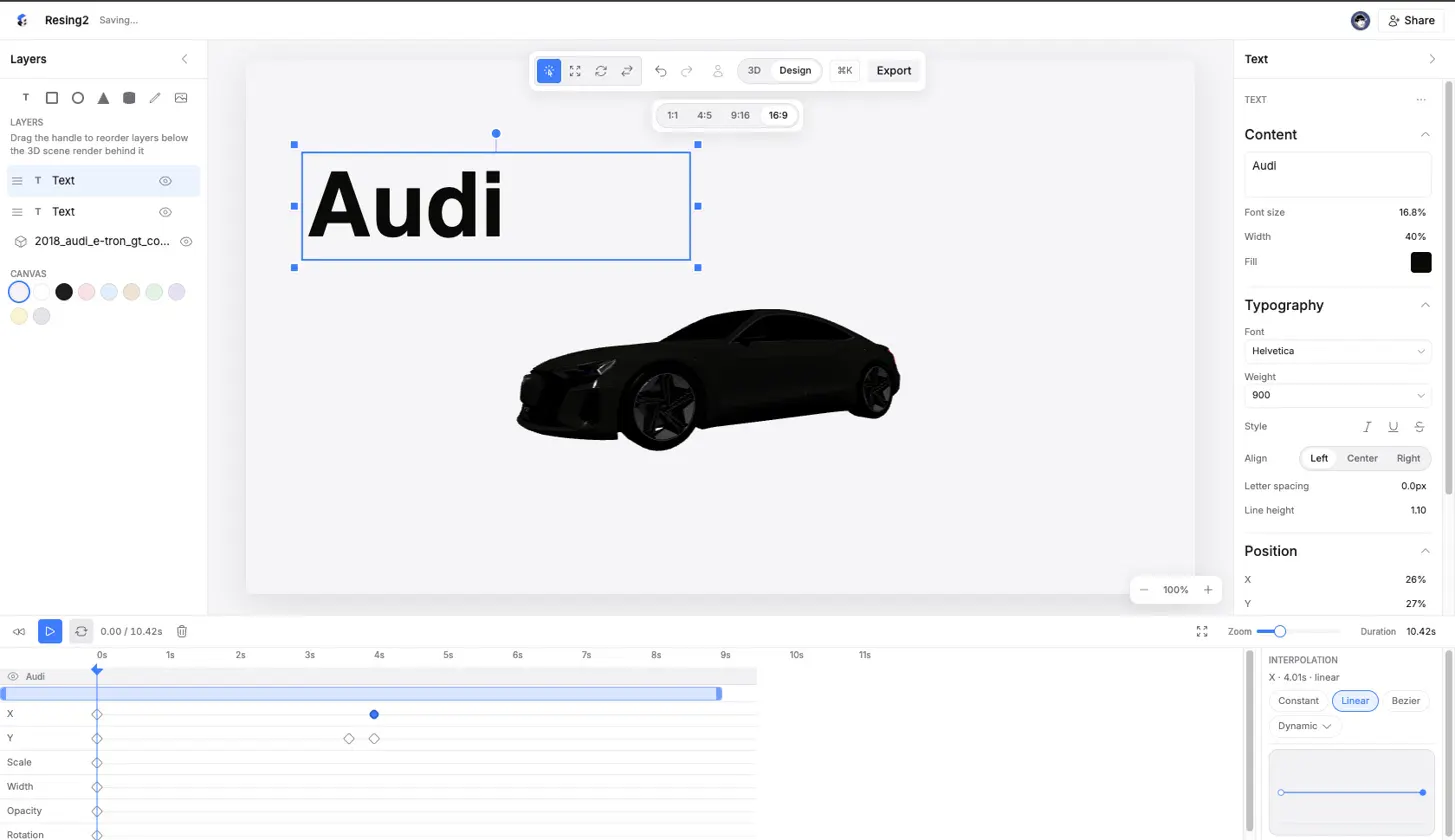Switch to Design mode
This screenshot has height=840, width=1455.
pos(796,71)
